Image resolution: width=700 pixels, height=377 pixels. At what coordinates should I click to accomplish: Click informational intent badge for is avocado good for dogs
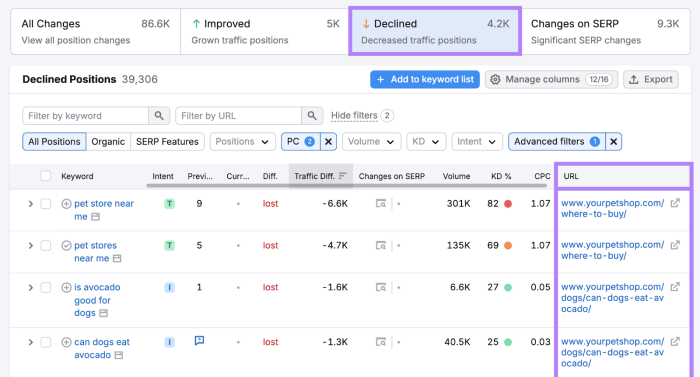pyautogui.click(x=169, y=287)
